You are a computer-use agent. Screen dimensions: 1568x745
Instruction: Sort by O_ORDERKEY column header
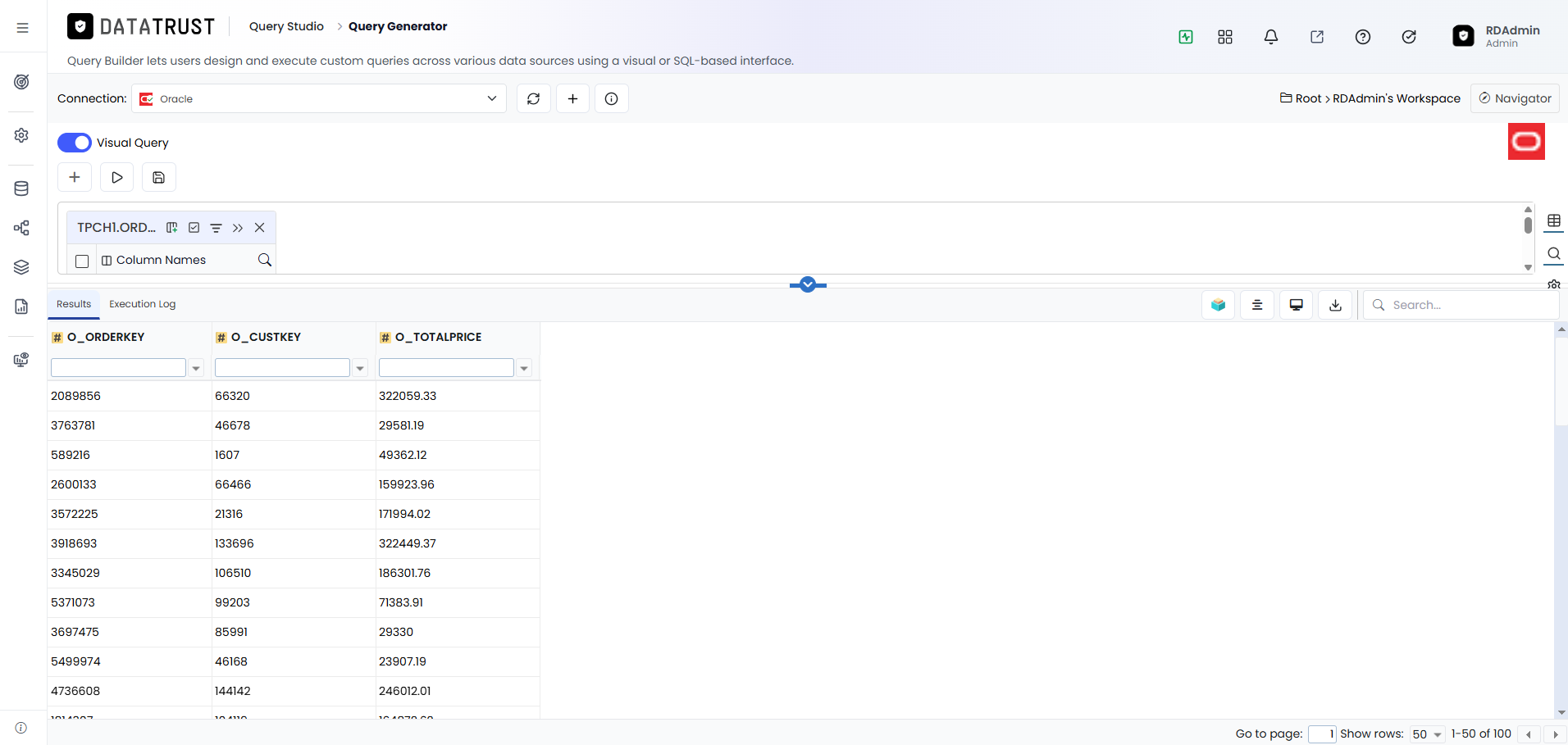coord(106,337)
